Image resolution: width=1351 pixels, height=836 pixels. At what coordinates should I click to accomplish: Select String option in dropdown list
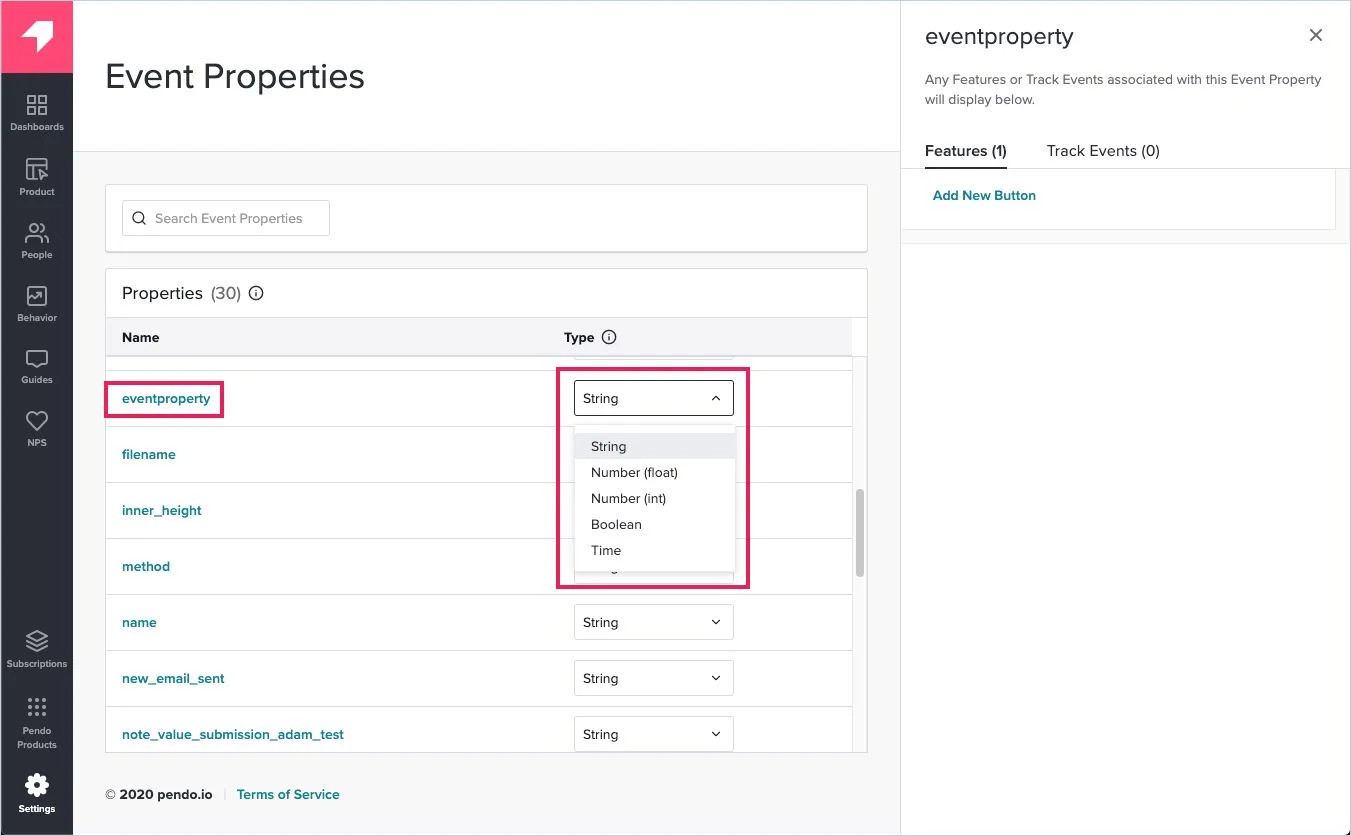pyautogui.click(x=654, y=446)
